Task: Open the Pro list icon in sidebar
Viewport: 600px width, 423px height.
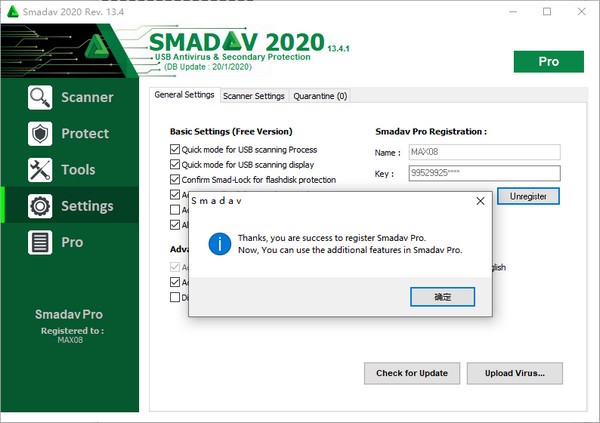Action: pyautogui.click(x=40, y=242)
